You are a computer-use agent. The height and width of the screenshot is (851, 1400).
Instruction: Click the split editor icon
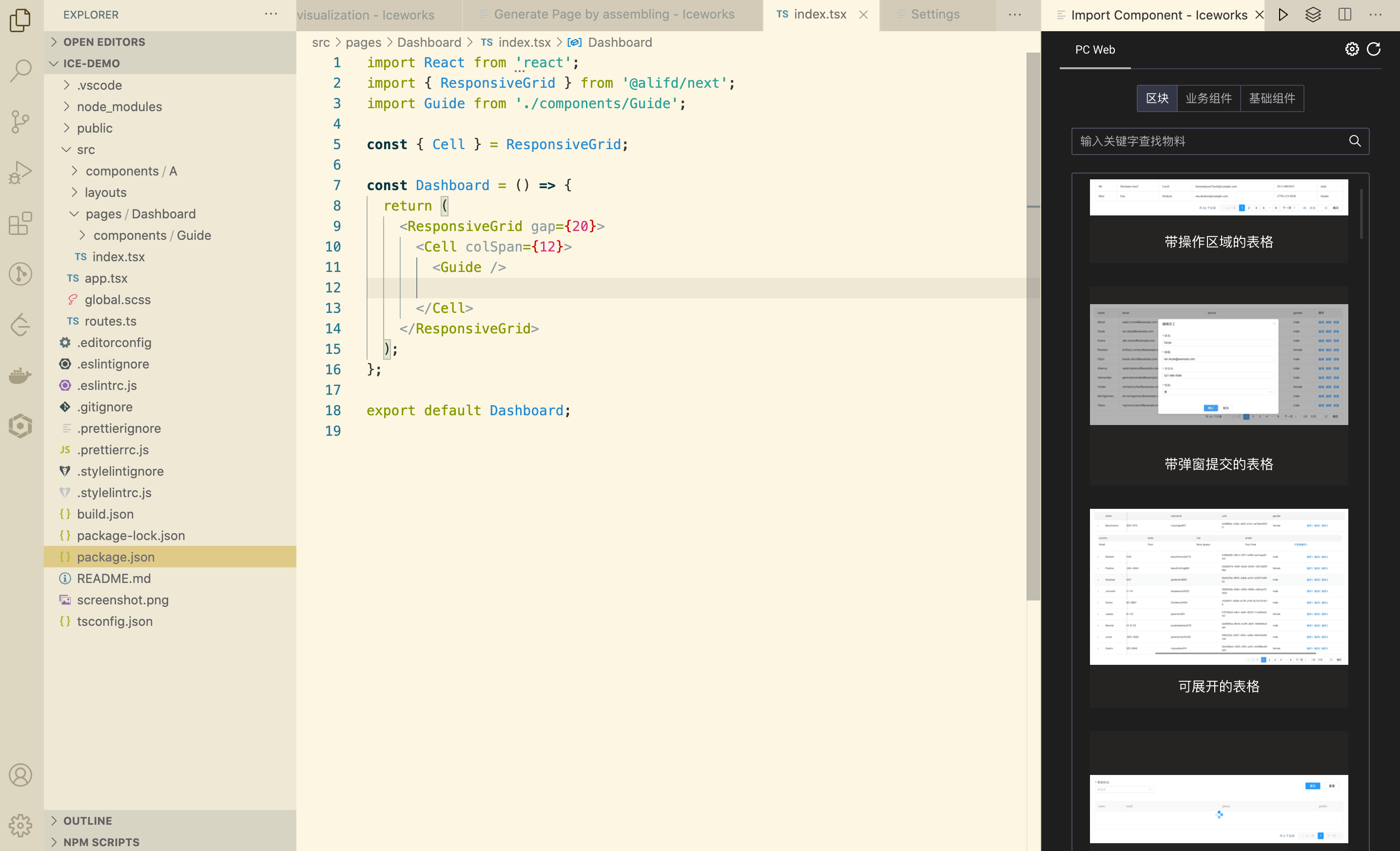click(1344, 15)
